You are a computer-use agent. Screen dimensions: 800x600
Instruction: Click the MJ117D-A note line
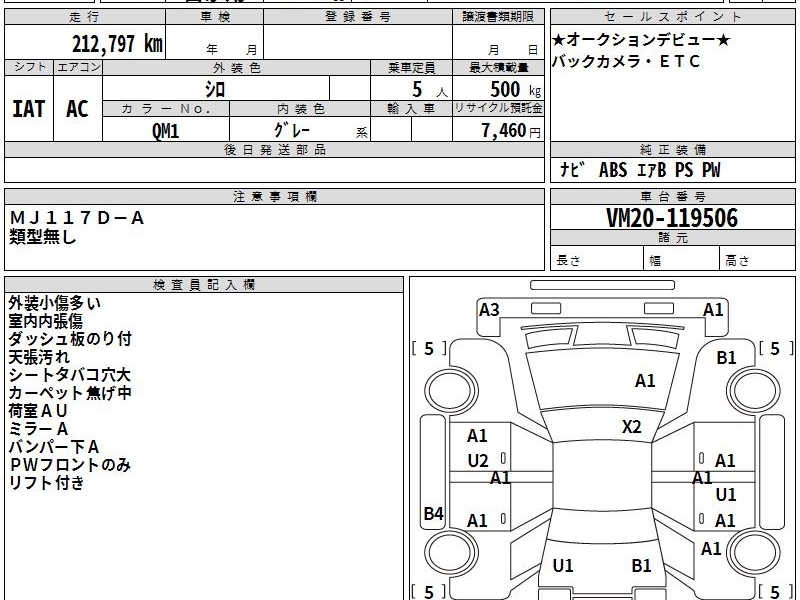77,218
